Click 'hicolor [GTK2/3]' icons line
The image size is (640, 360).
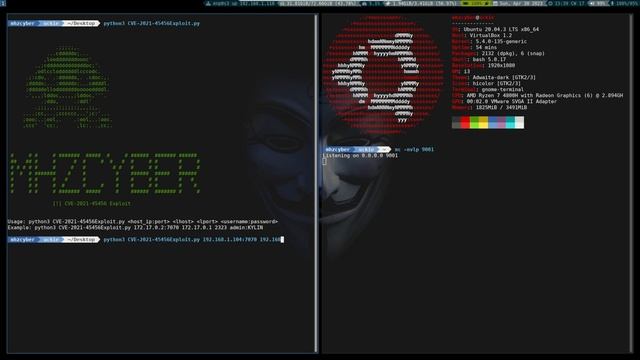(x=486, y=83)
